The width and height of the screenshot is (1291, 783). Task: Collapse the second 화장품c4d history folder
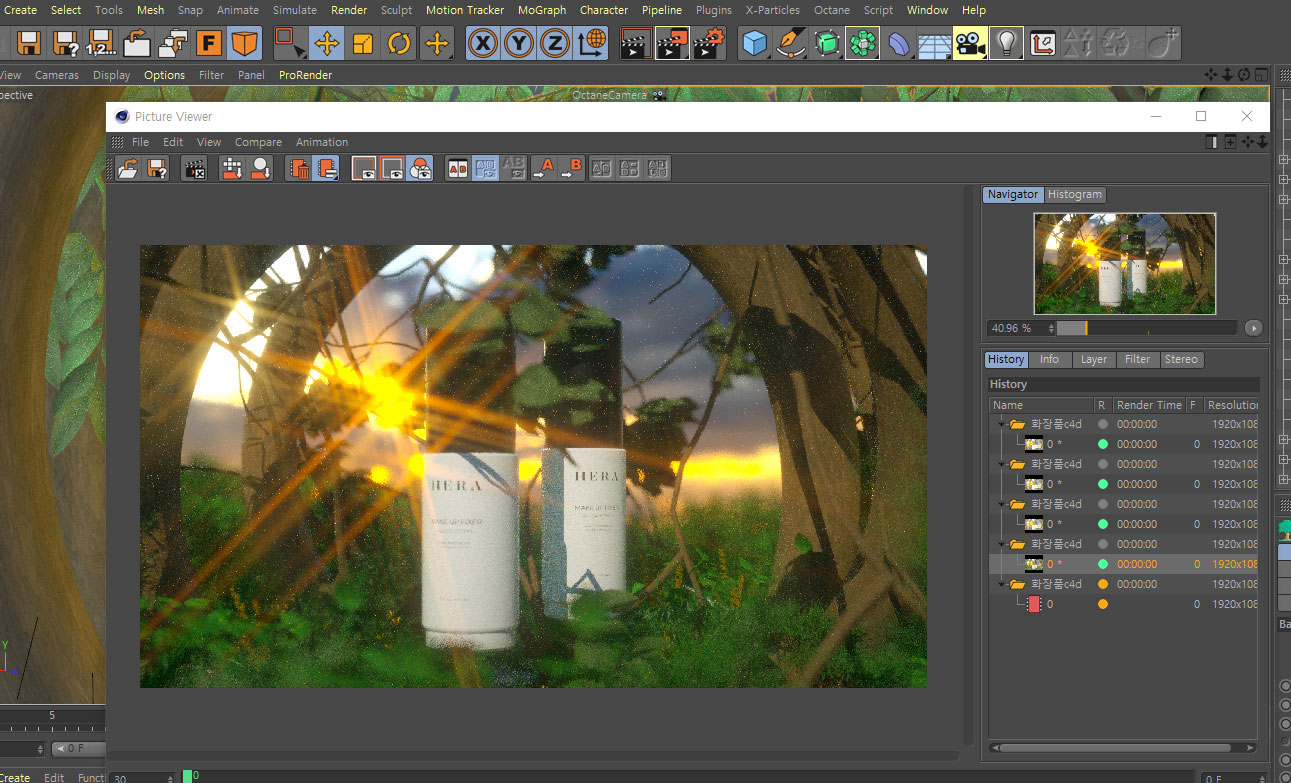pos(1000,464)
